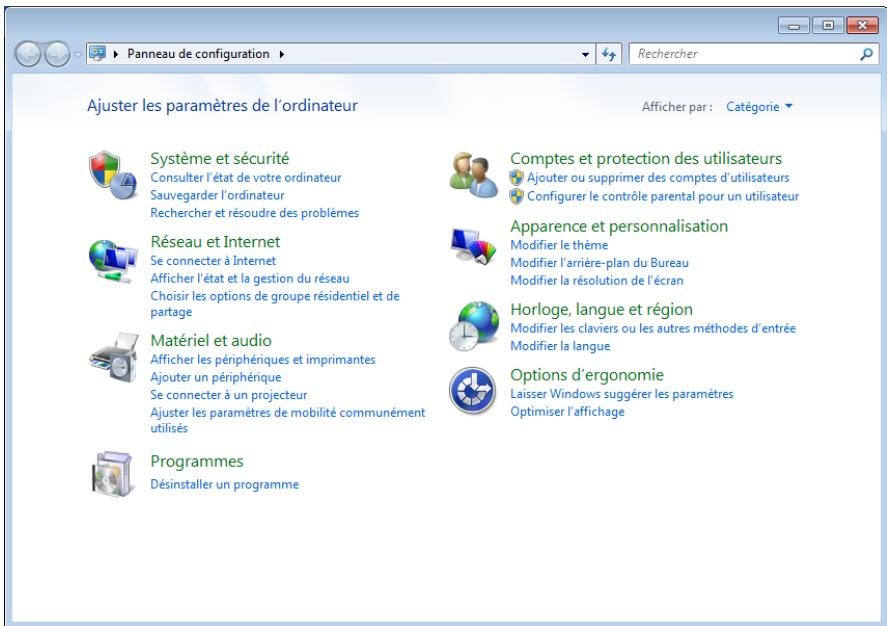Close the Control Panel window
The height and width of the screenshot is (626, 887).
[x=863, y=25]
